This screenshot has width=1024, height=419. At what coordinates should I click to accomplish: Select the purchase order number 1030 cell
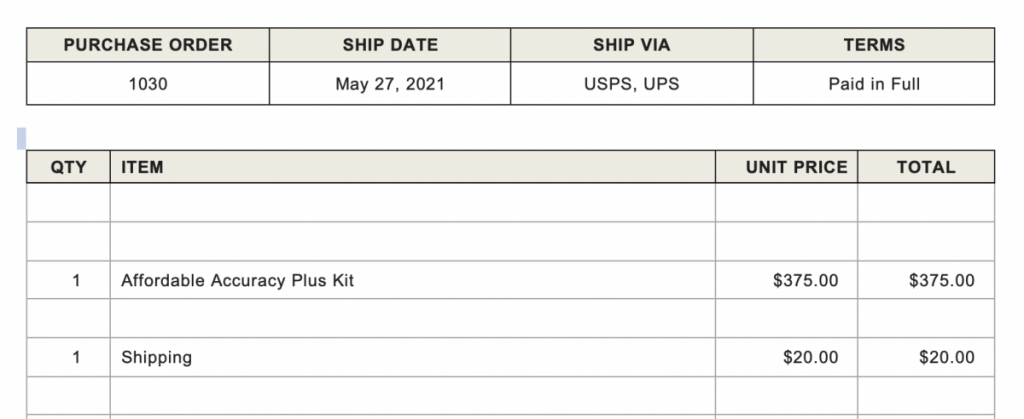point(148,84)
